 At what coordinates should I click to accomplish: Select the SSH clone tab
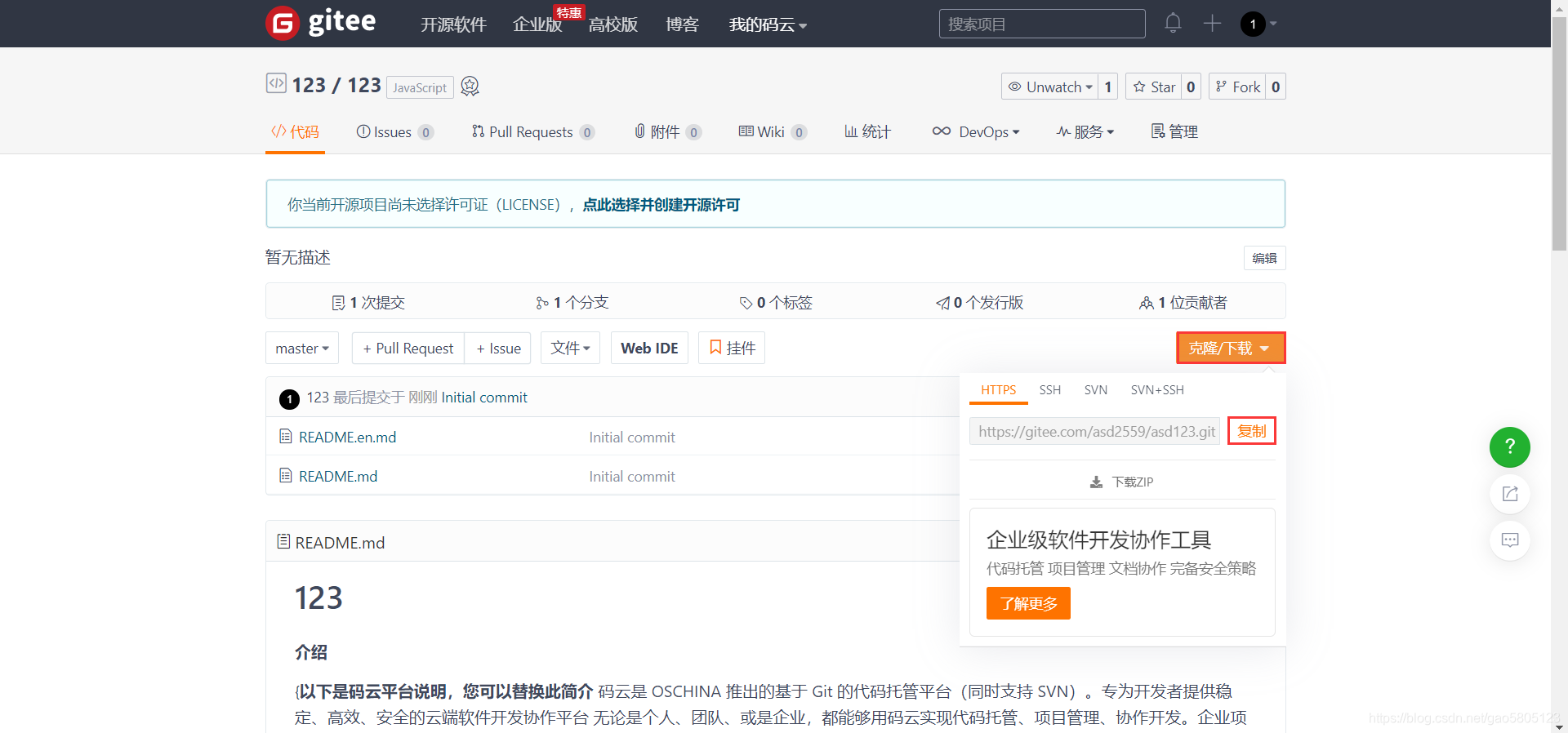[1050, 390]
